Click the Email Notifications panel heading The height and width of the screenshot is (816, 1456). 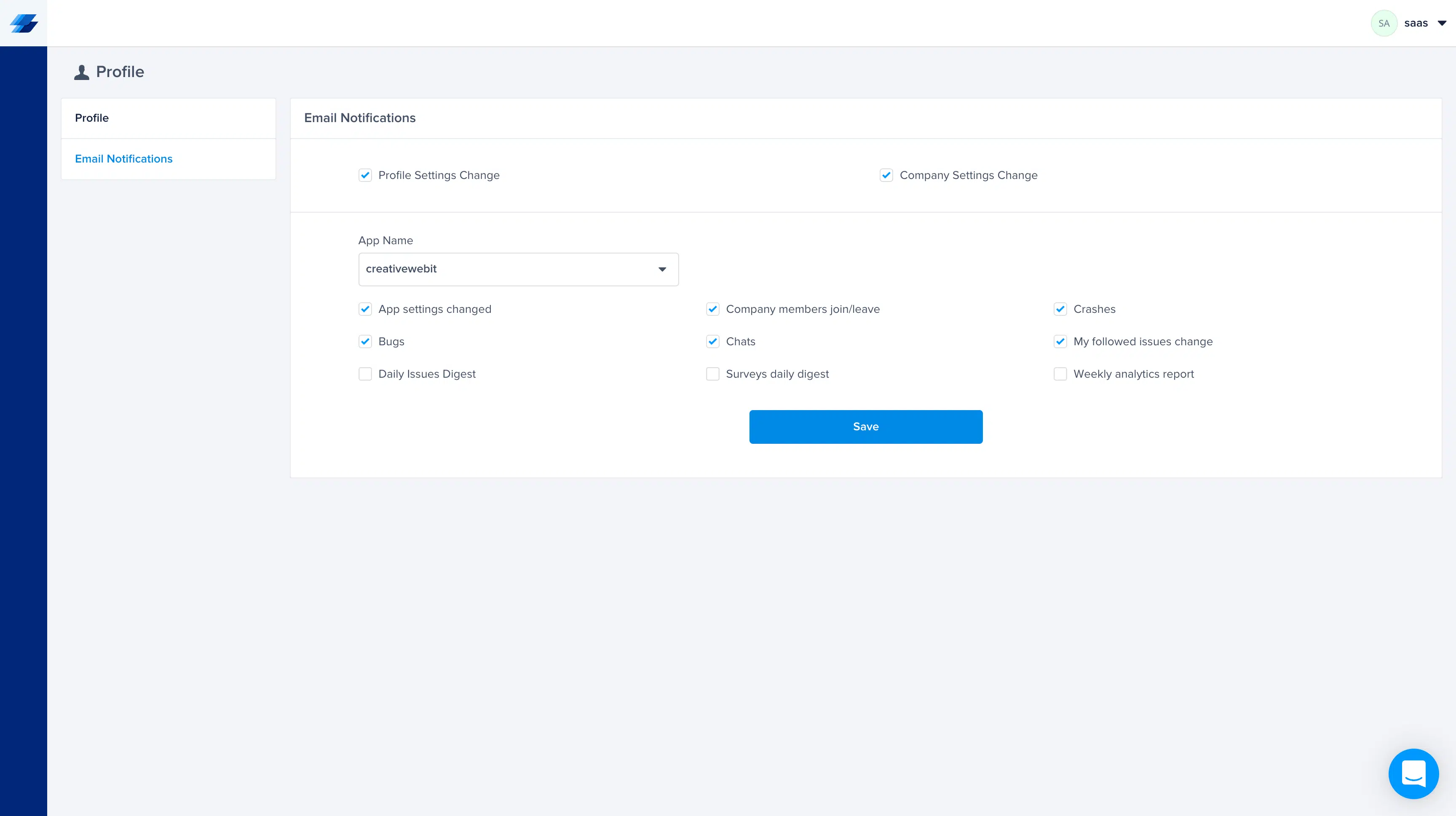(x=359, y=117)
